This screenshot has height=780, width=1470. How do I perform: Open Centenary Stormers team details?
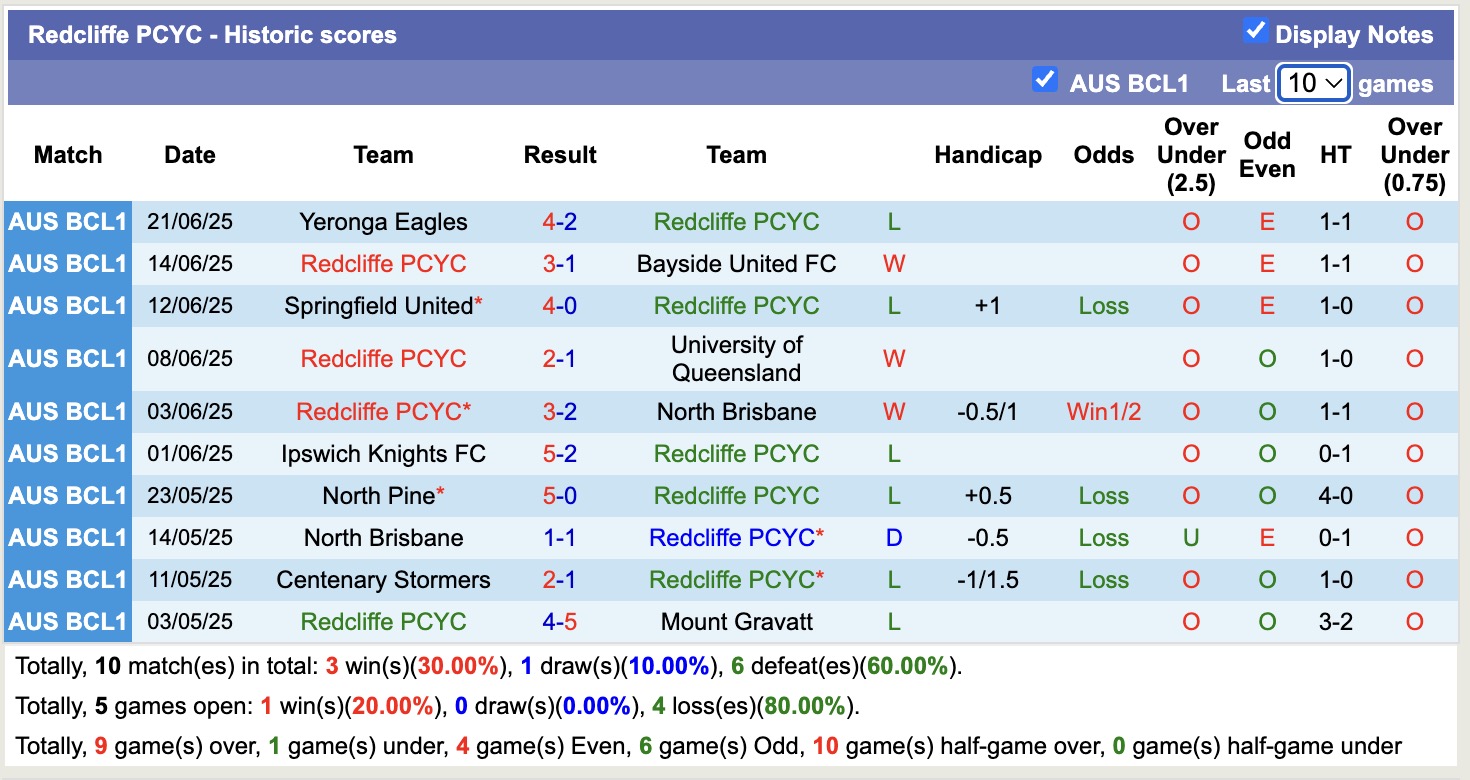383,579
